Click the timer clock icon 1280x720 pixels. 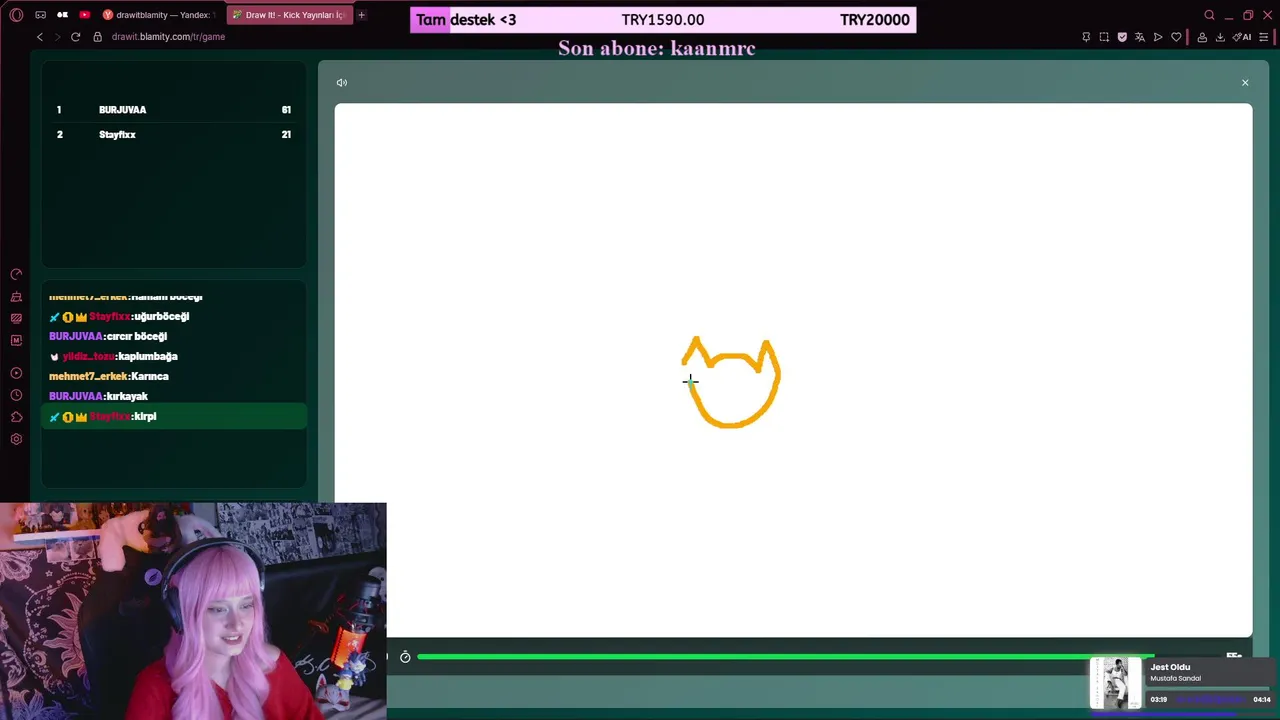click(x=405, y=657)
